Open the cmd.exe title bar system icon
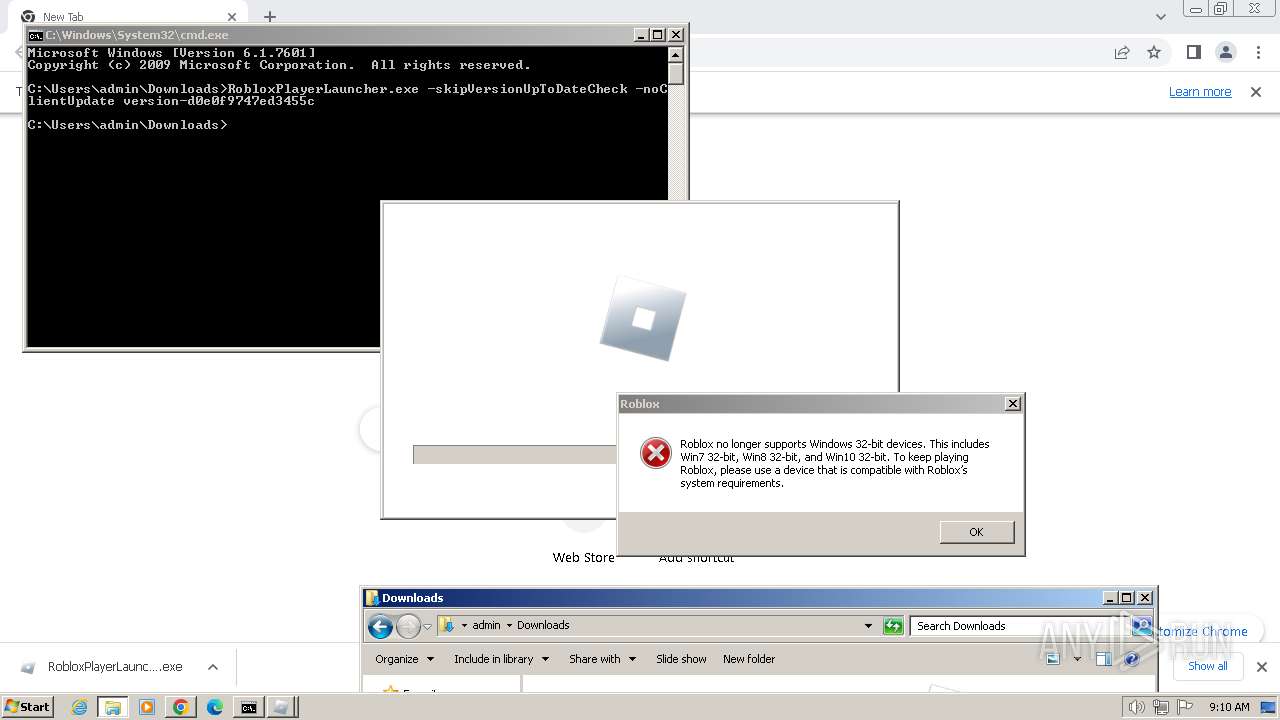The image size is (1280, 720). [35, 35]
